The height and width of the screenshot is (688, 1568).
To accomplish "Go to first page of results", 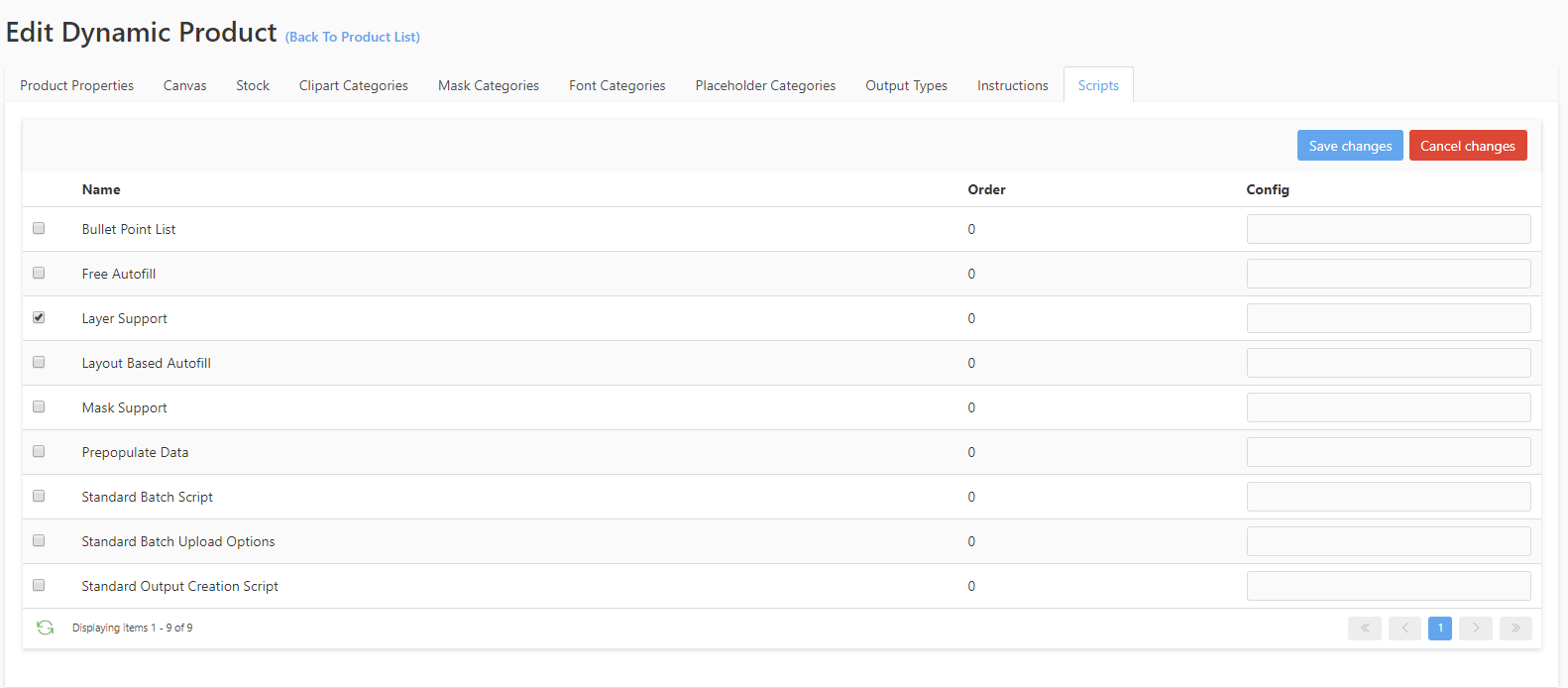I will [1364, 628].
